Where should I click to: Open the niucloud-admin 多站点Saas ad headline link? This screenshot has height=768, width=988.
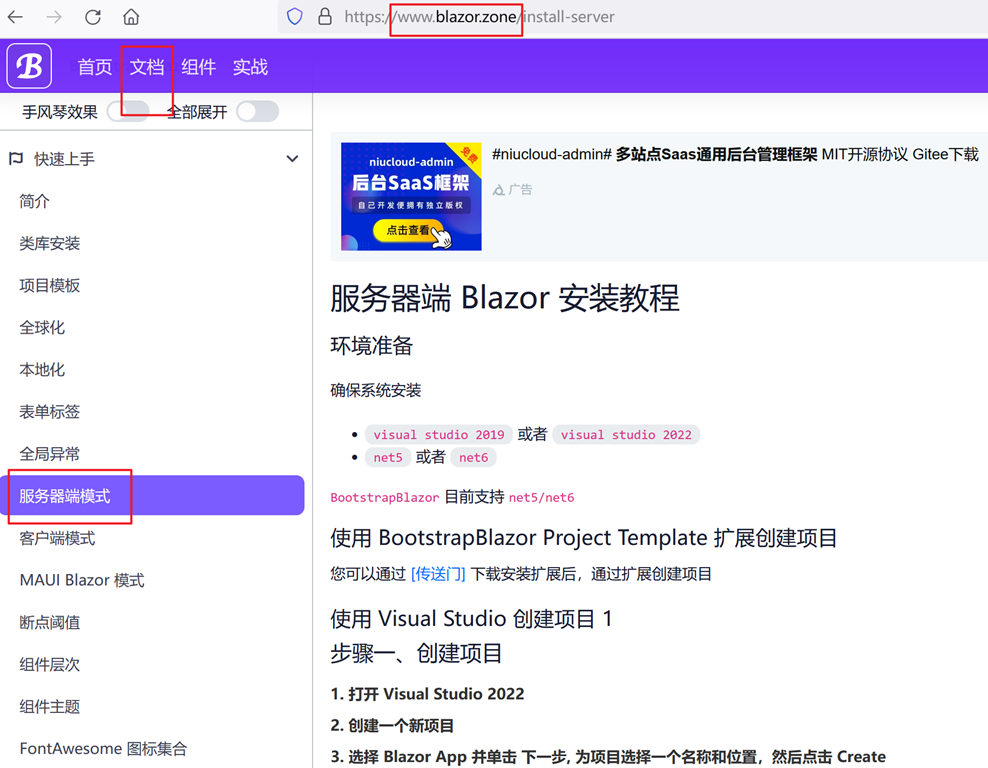(735, 154)
